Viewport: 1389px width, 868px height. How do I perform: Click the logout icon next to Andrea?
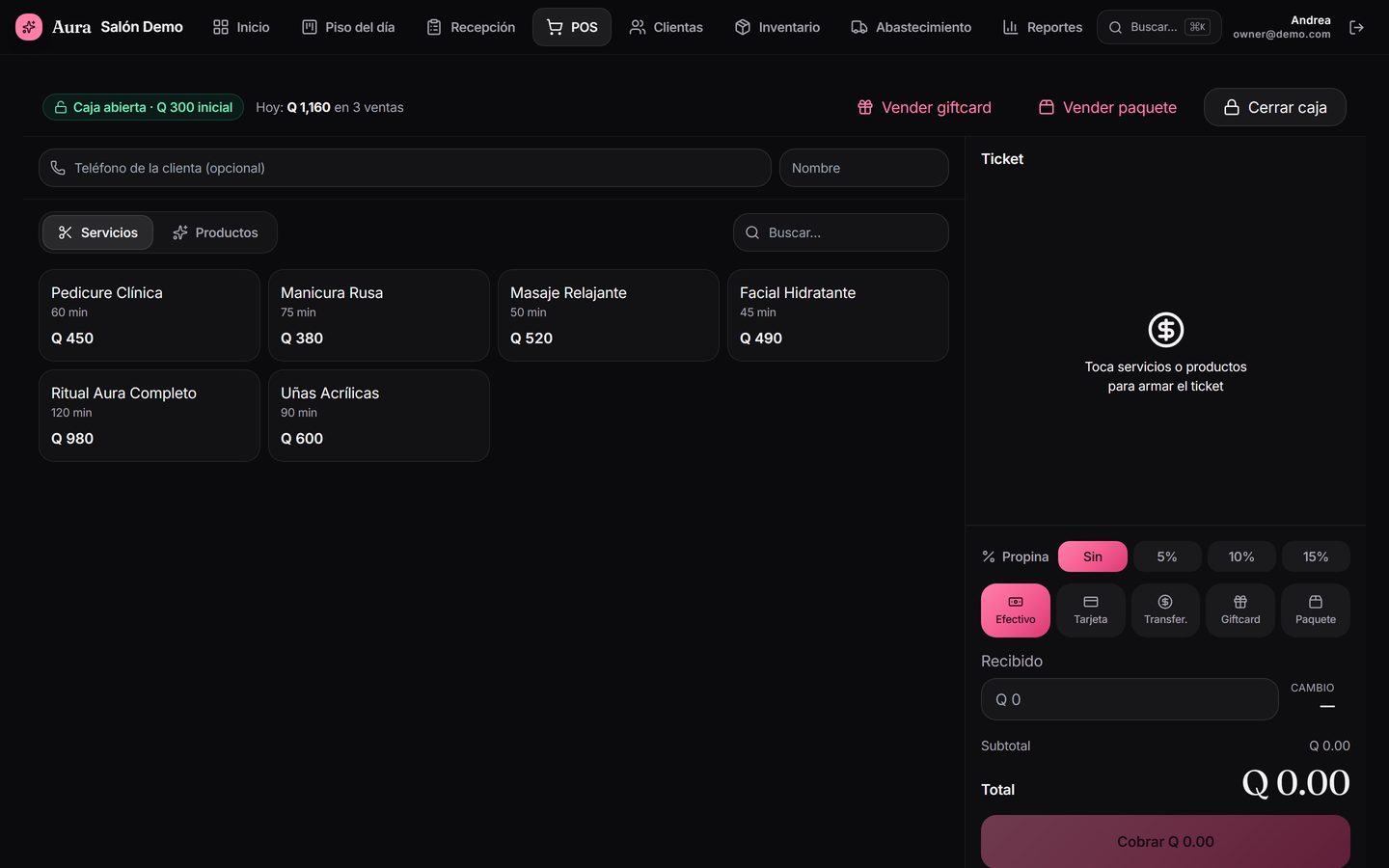[1356, 27]
